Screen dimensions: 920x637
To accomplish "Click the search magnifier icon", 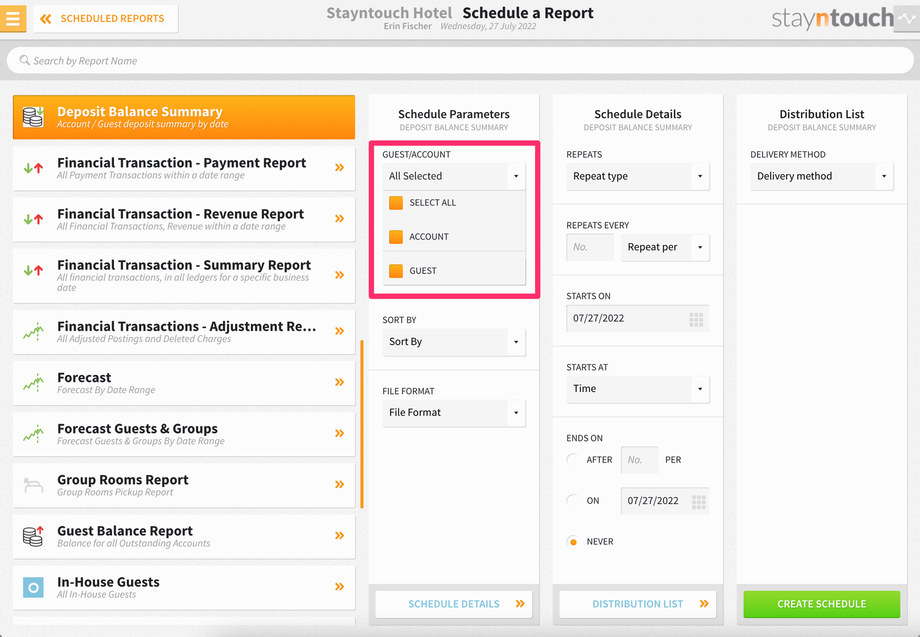I will [24, 60].
